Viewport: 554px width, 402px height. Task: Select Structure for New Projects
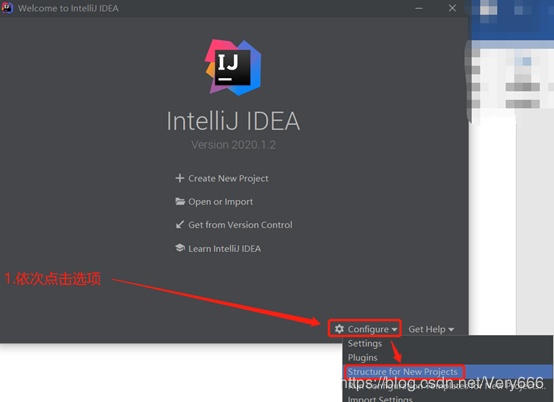402,372
